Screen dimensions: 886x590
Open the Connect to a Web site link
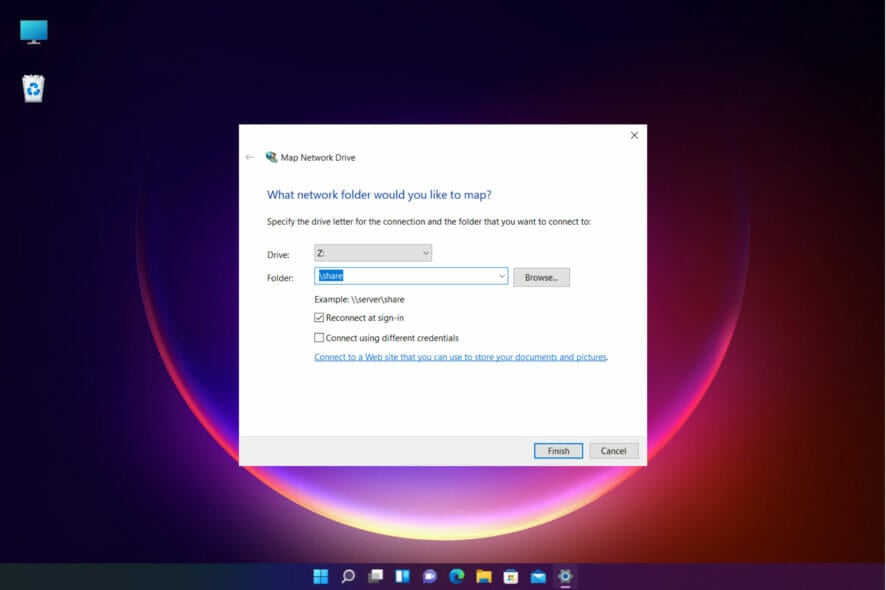[x=461, y=357]
